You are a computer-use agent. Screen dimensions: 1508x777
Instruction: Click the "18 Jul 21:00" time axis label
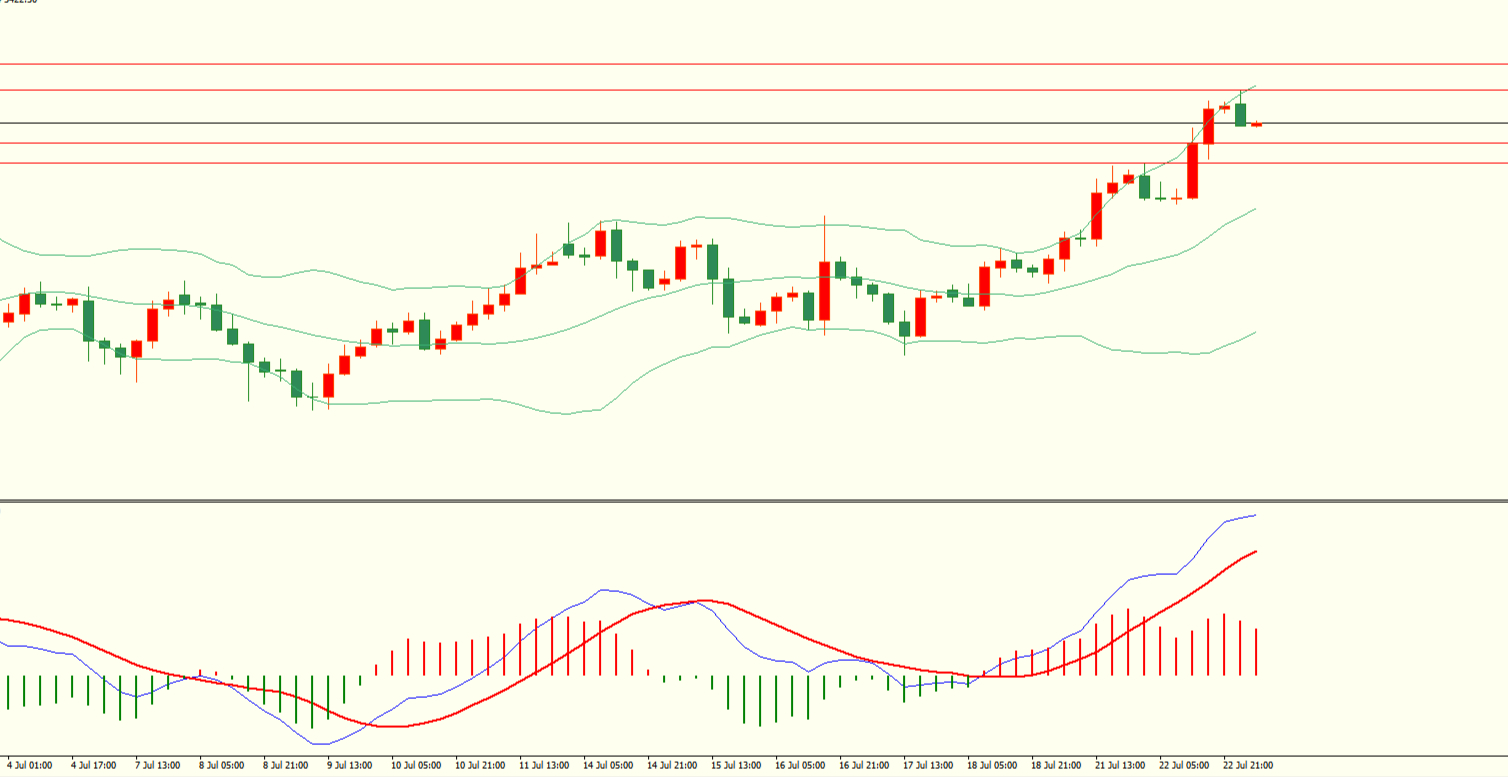(1056, 766)
